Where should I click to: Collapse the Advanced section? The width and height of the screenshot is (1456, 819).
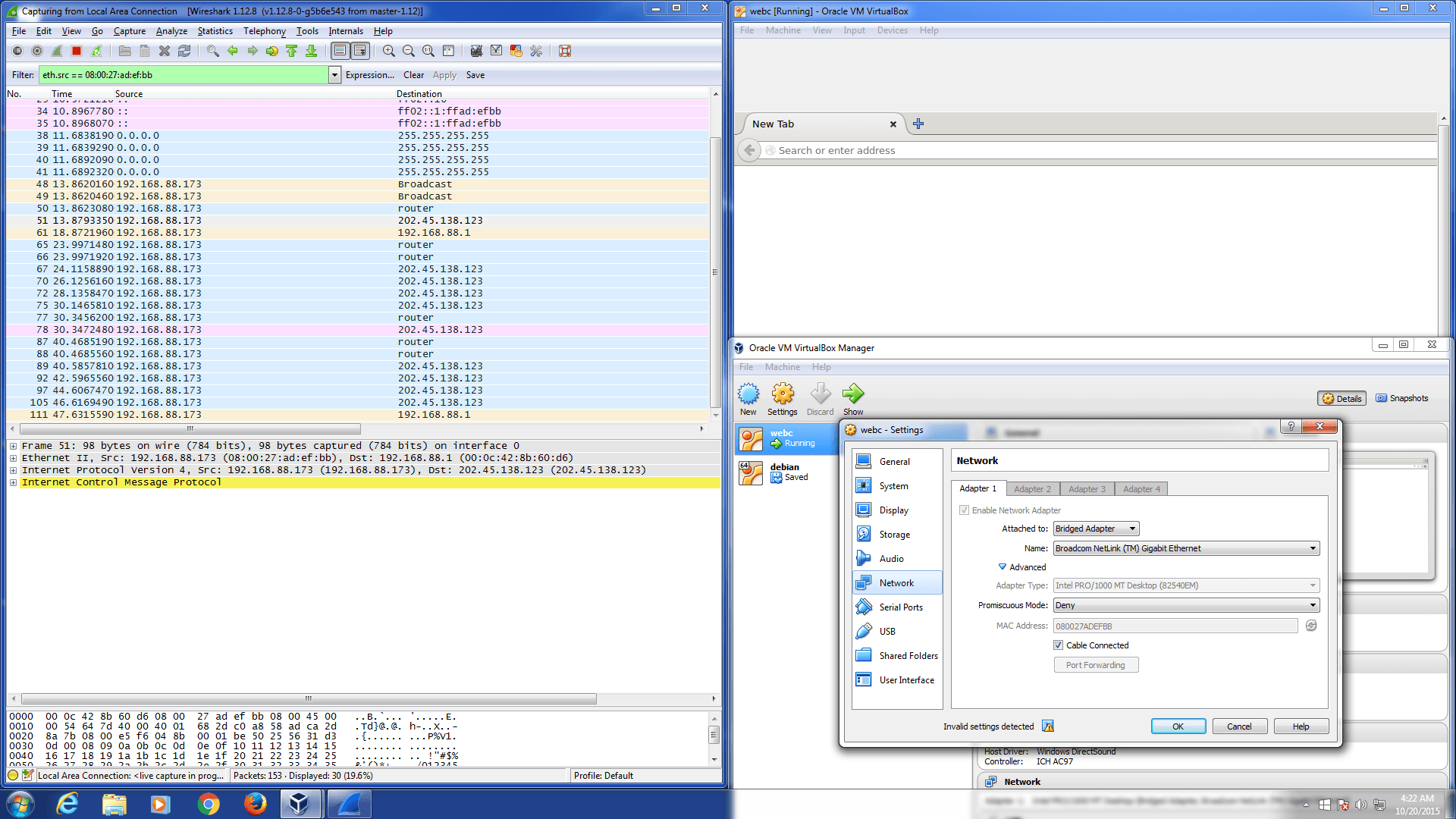coord(1022,567)
